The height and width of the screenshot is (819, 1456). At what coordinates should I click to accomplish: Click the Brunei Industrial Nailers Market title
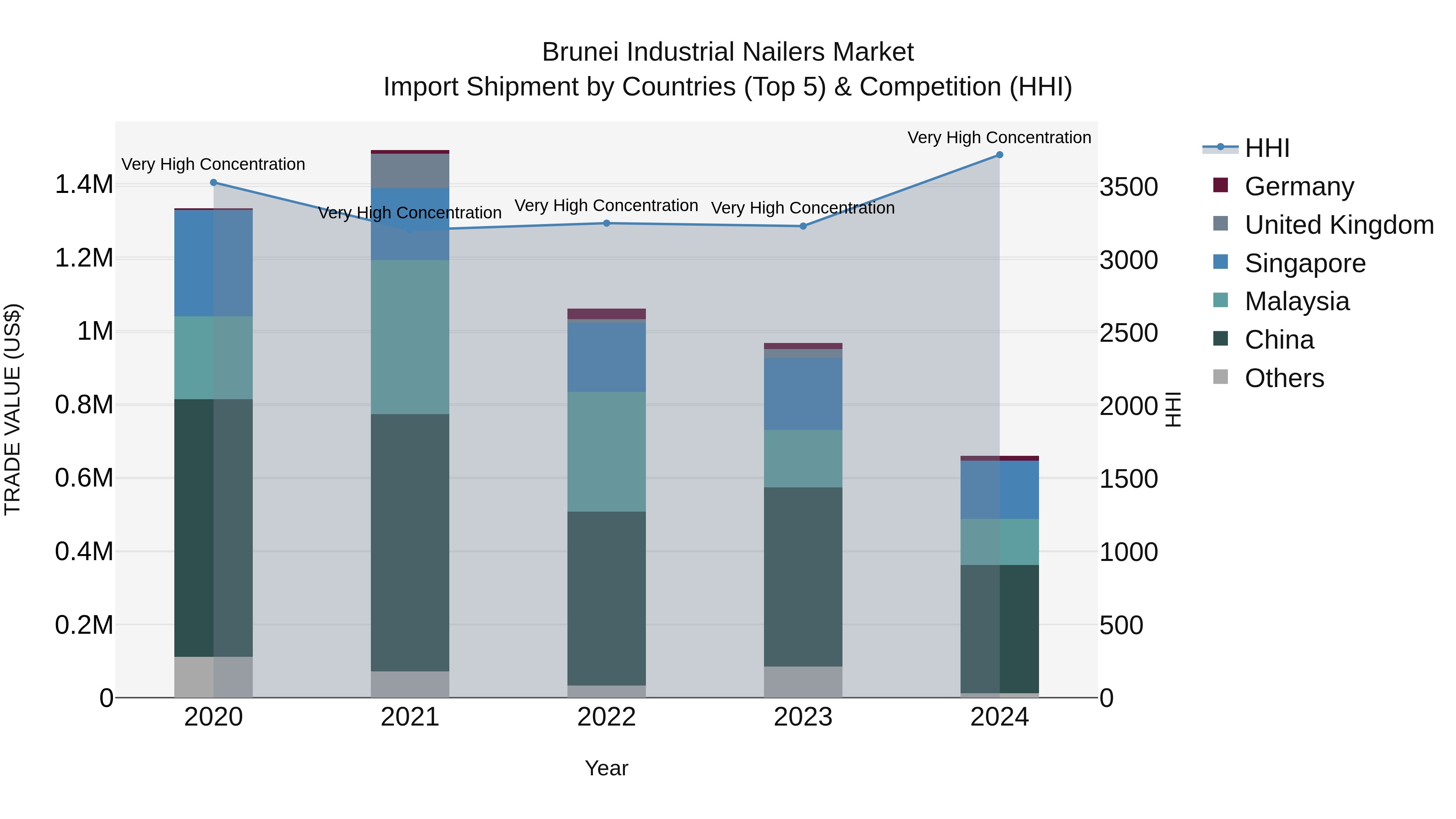(x=728, y=52)
